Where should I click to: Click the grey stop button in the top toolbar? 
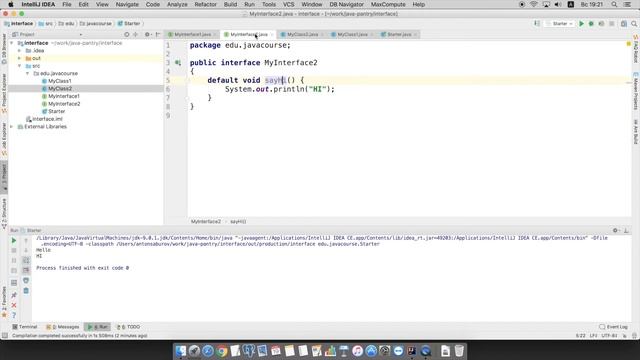pyautogui.click(x=611, y=24)
